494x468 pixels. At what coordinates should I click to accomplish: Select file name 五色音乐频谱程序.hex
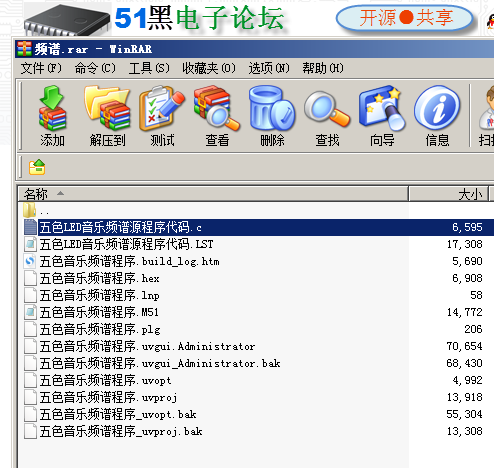99,278
